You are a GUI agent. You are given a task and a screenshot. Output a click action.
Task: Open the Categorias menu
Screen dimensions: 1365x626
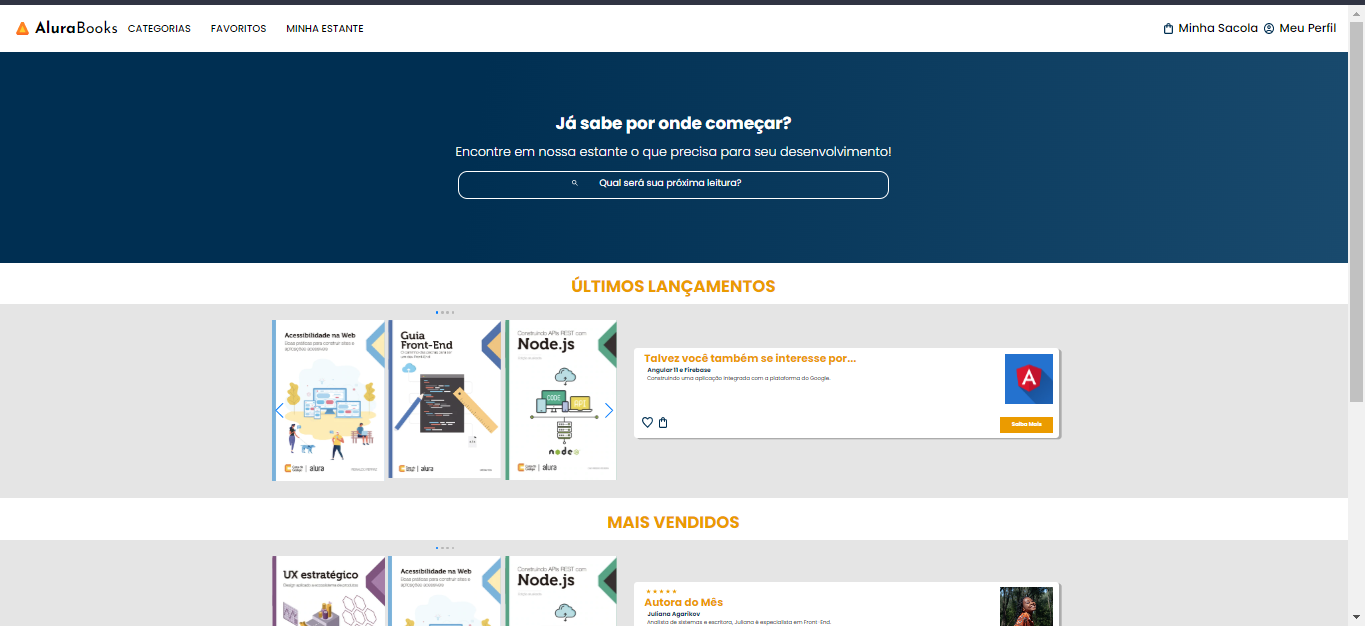coord(159,29)
